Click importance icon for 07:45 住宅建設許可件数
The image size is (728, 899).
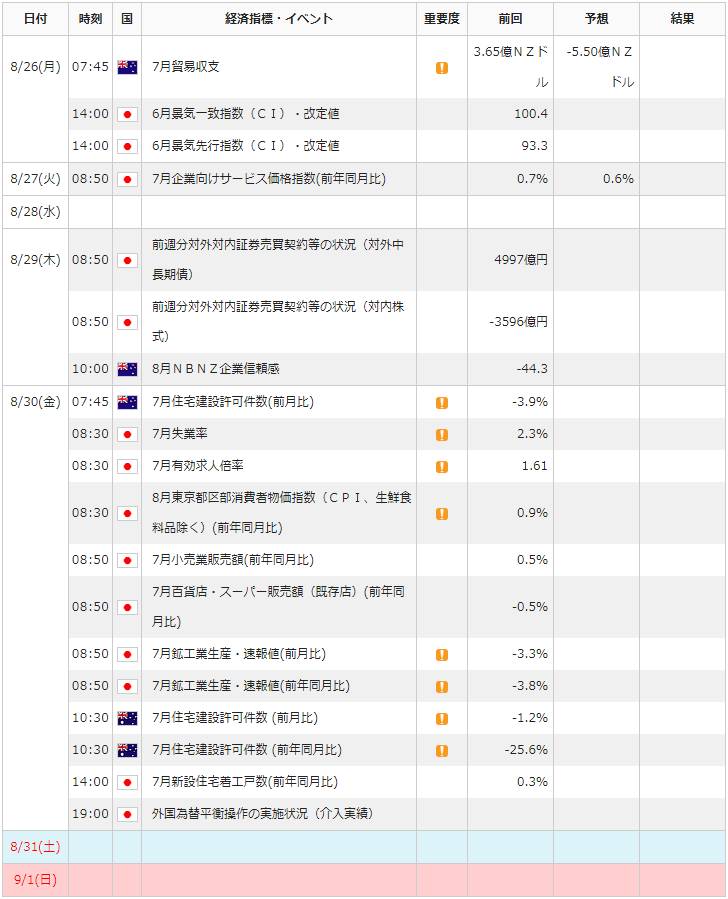pos(441,402)
